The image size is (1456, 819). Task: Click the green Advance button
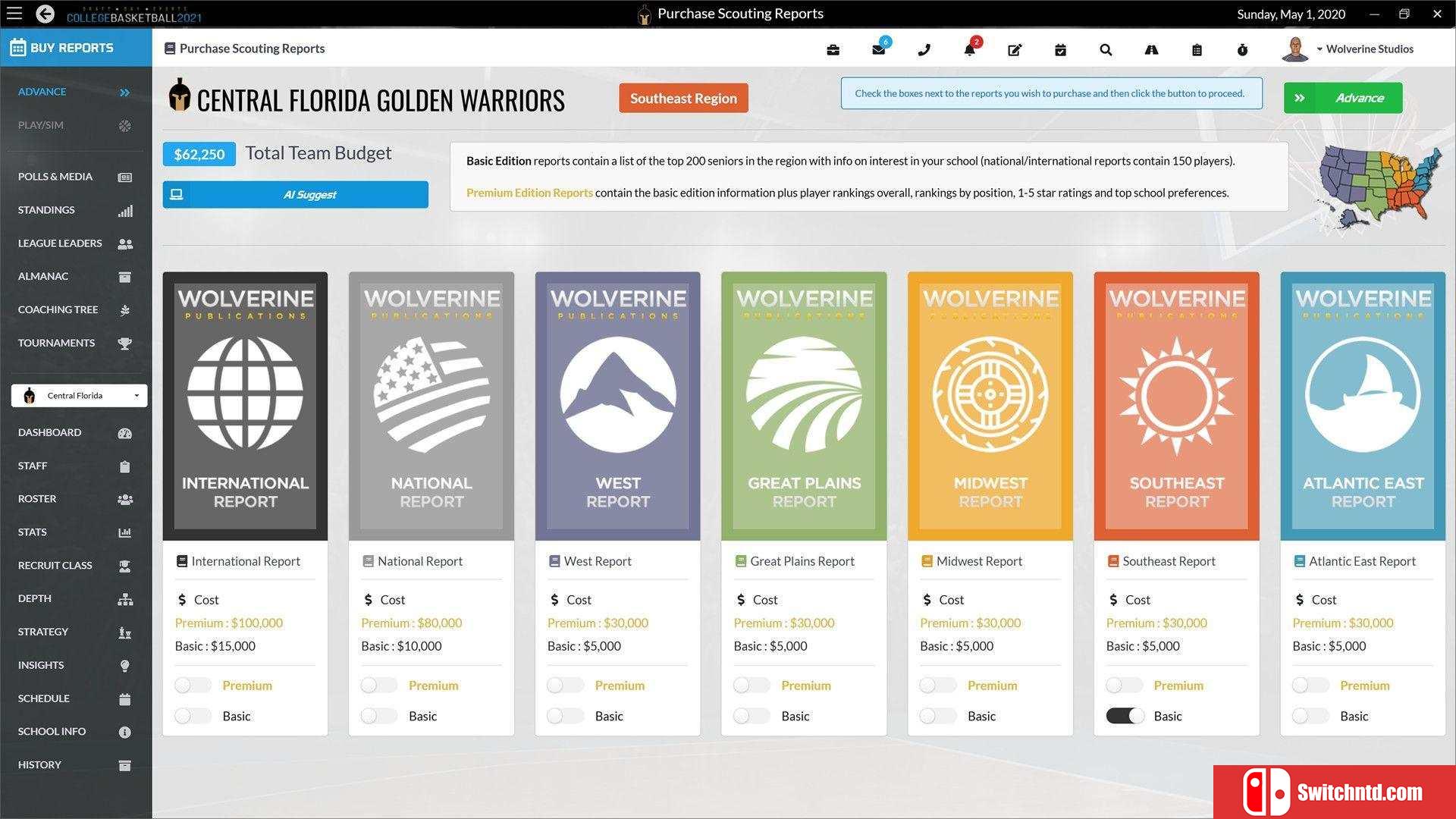pos(1343,98)
